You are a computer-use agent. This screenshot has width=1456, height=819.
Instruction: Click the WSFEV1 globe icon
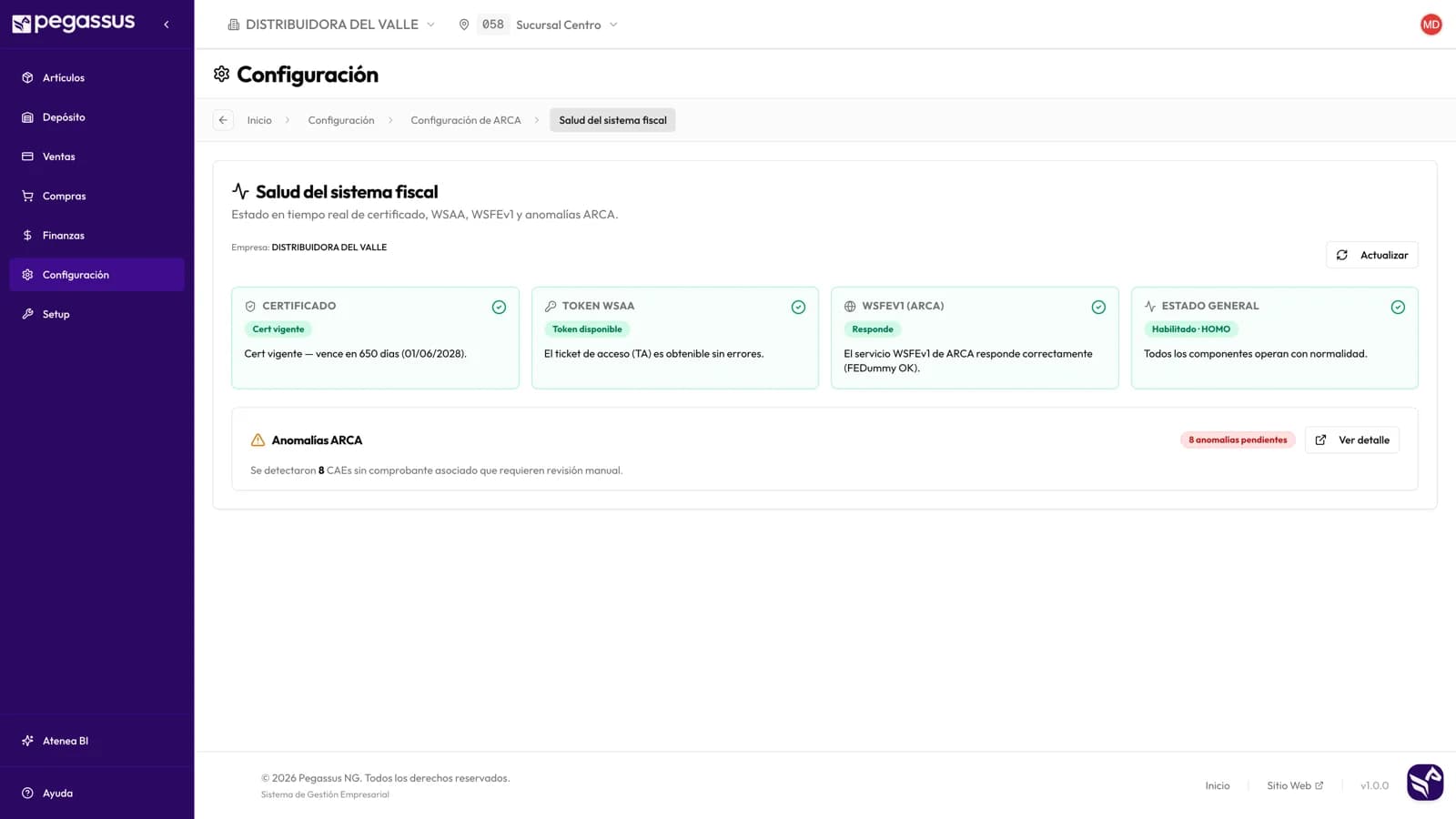[x=850, y=307]
